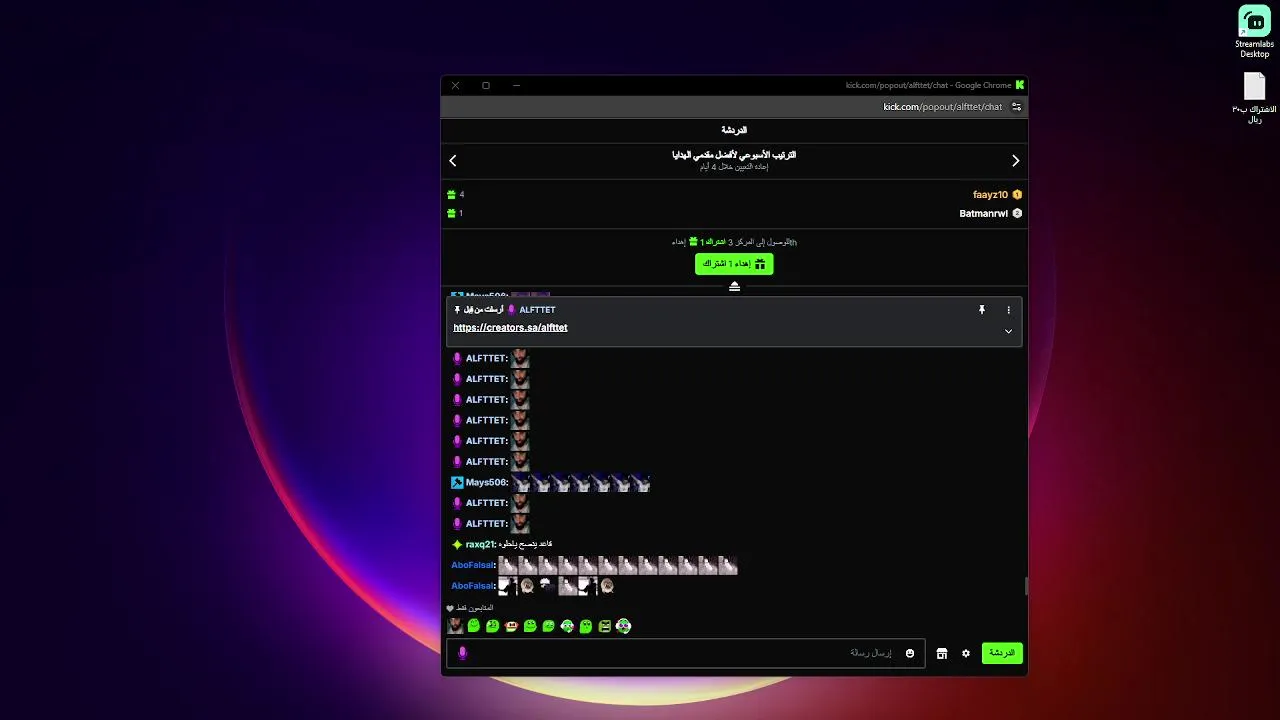Insert the square dark-green quick emote
Viewport: 1280px width, 720px height.
pyautogui.click(x=605, y=626)
